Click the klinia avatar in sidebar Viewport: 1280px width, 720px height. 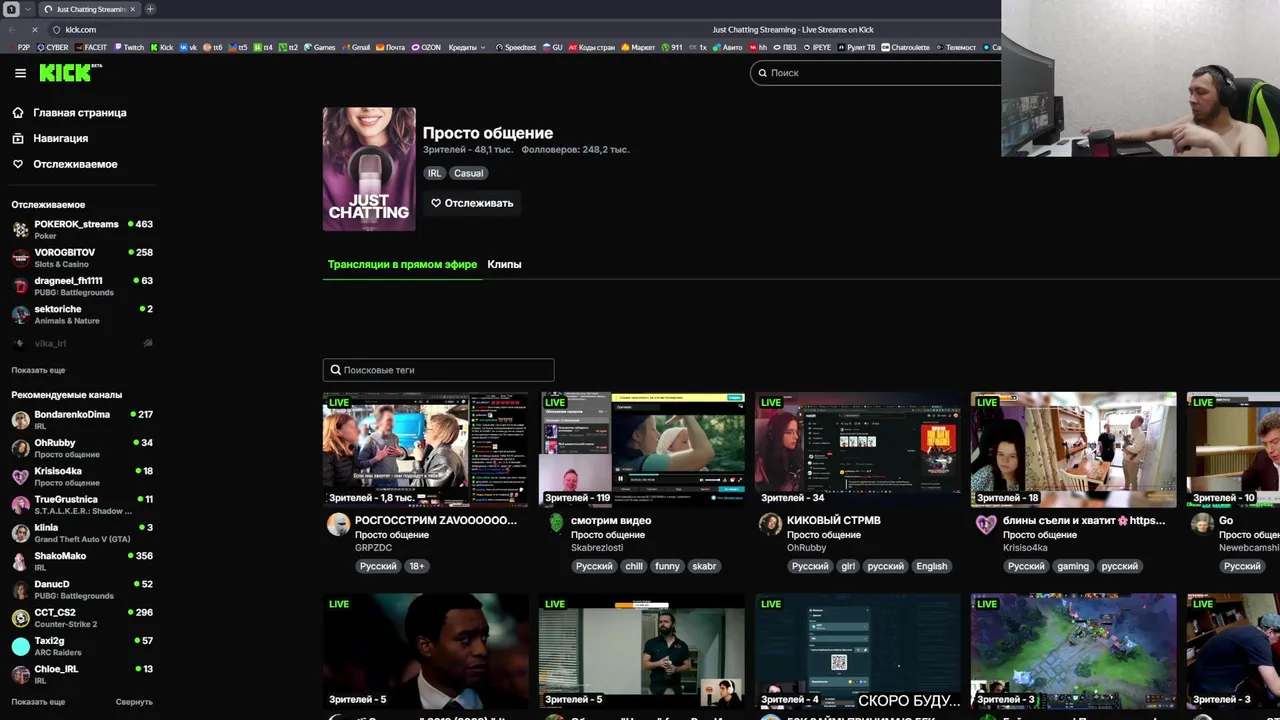pyautogui.click(x=20, y=533)
